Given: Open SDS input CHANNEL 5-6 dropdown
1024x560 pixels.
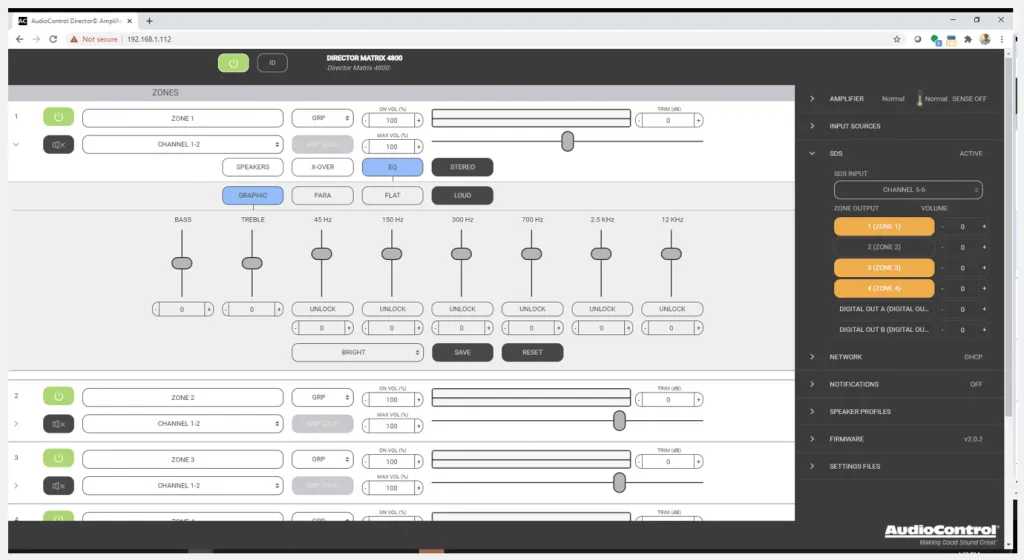Looking at the screenshot, I should click(908, 190).
